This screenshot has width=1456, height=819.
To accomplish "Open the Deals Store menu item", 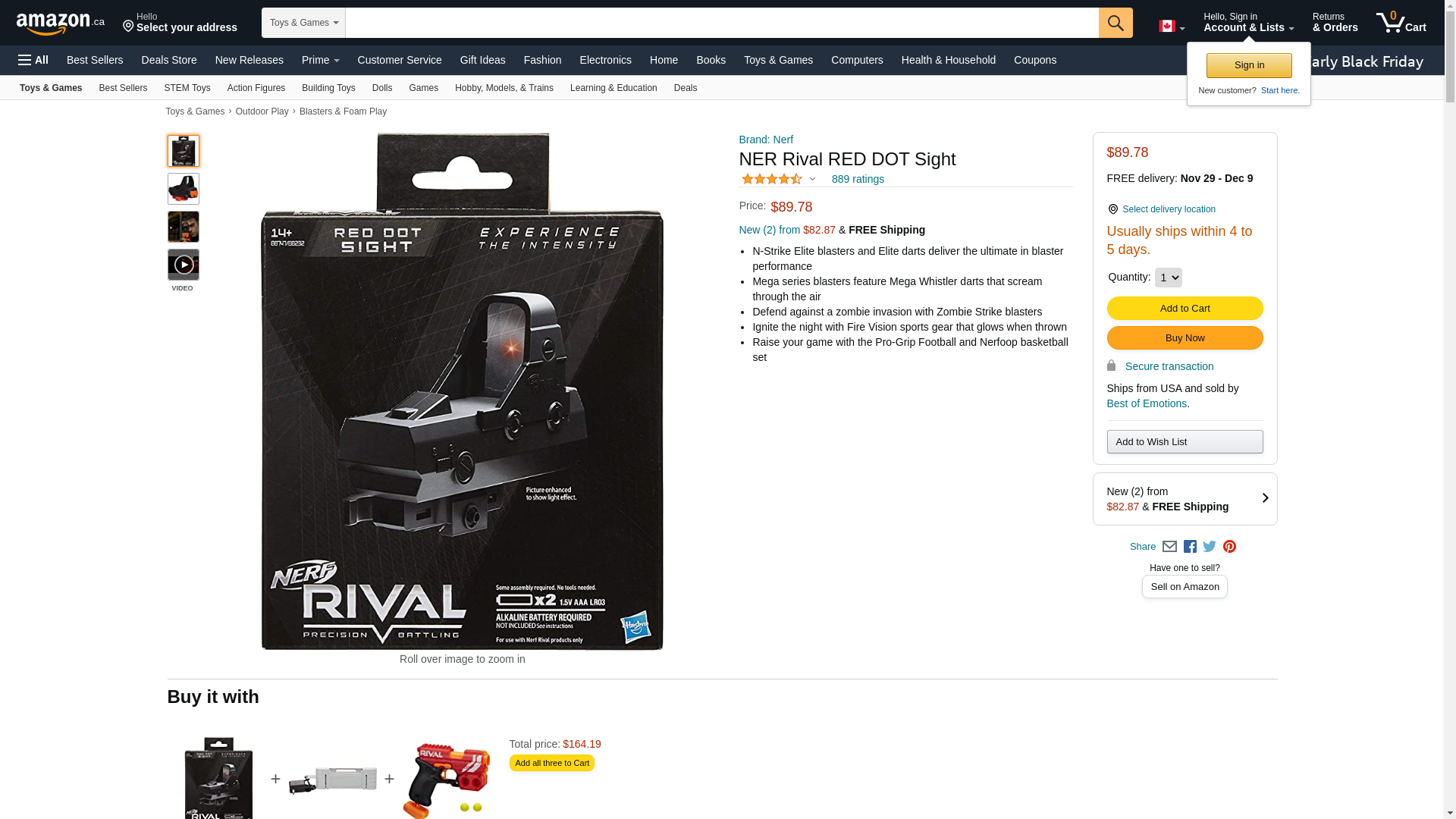I will pyautogui.click(x=169, y=60).
